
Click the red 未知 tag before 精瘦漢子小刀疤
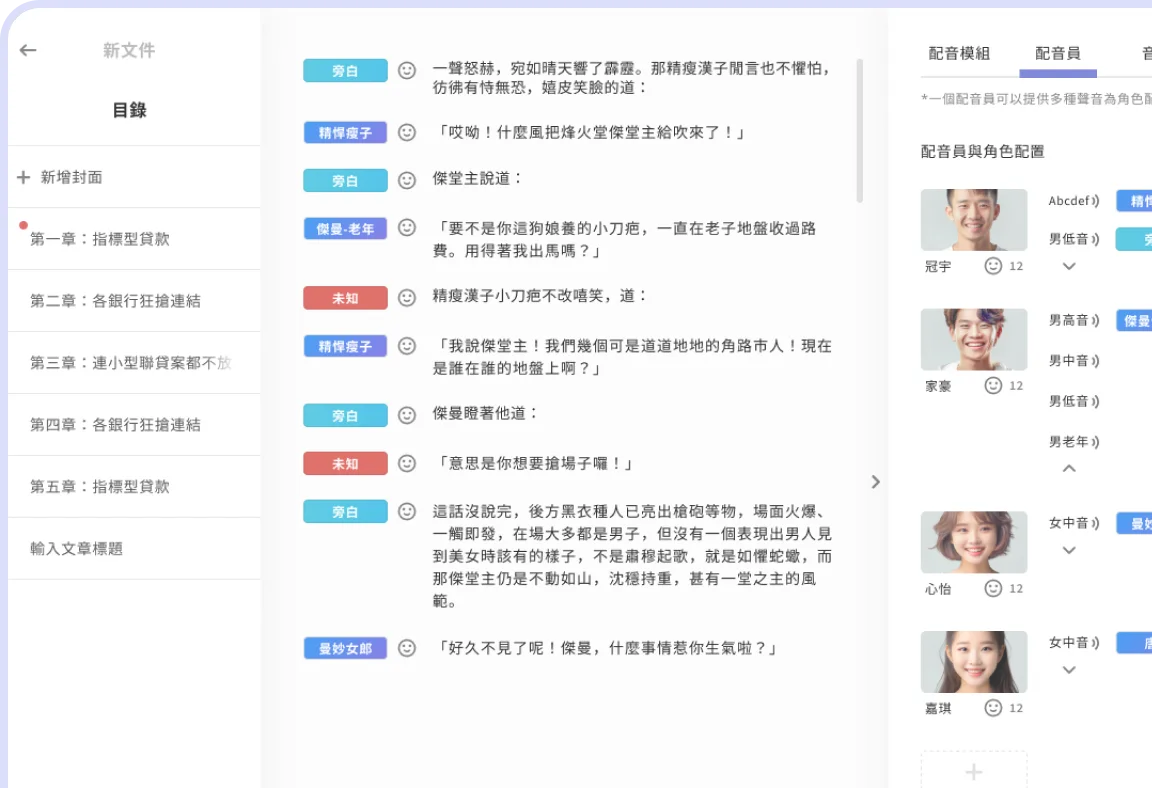click(345, 298)
